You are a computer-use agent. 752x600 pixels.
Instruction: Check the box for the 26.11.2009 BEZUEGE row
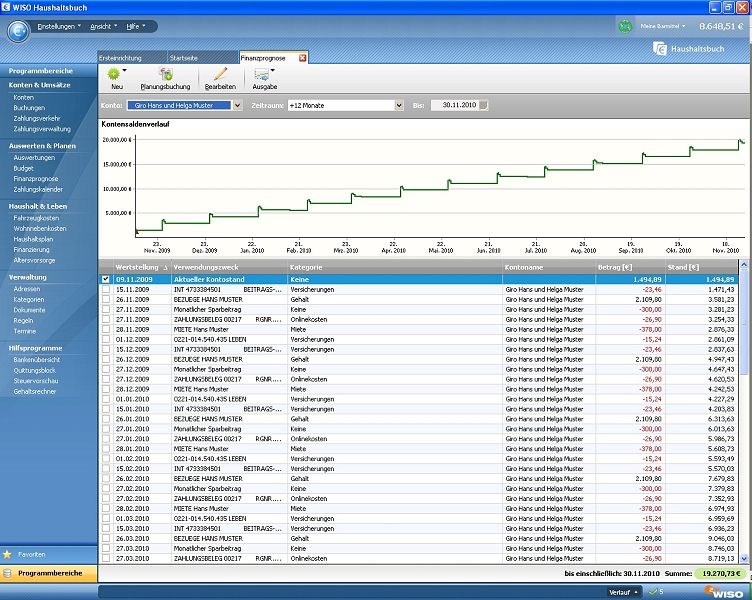point(106,299)
